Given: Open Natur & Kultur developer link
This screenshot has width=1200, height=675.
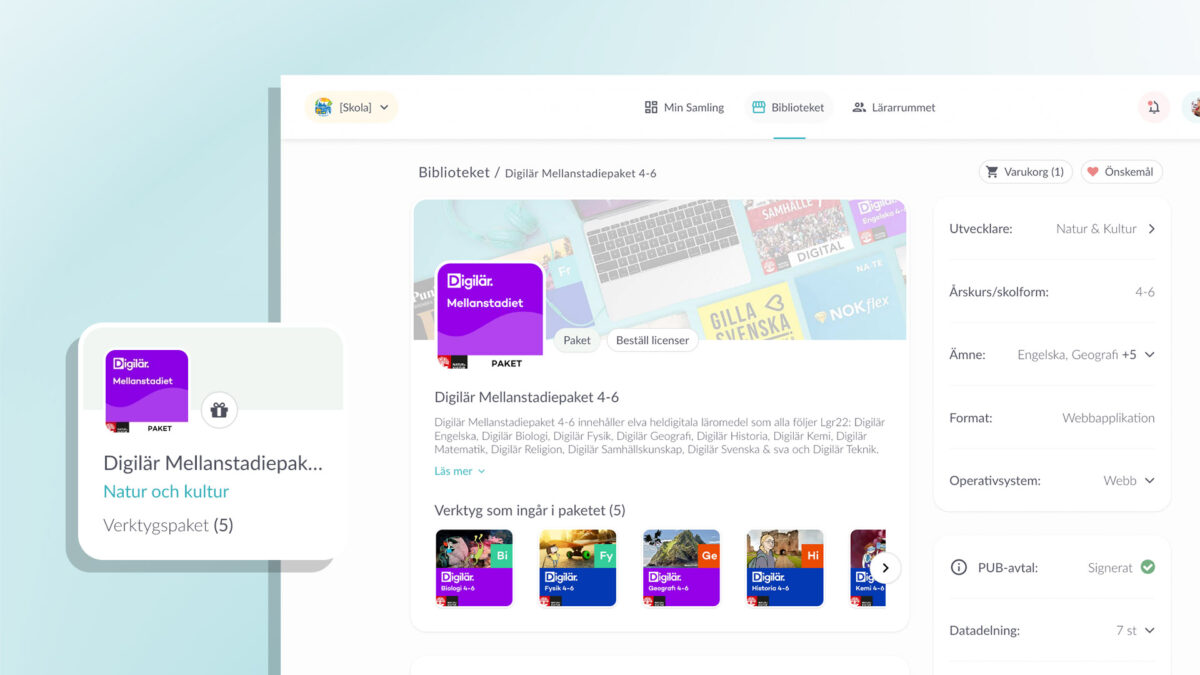Looking at the screenshot, I should pyautogui.click(x=1105, y=229).
